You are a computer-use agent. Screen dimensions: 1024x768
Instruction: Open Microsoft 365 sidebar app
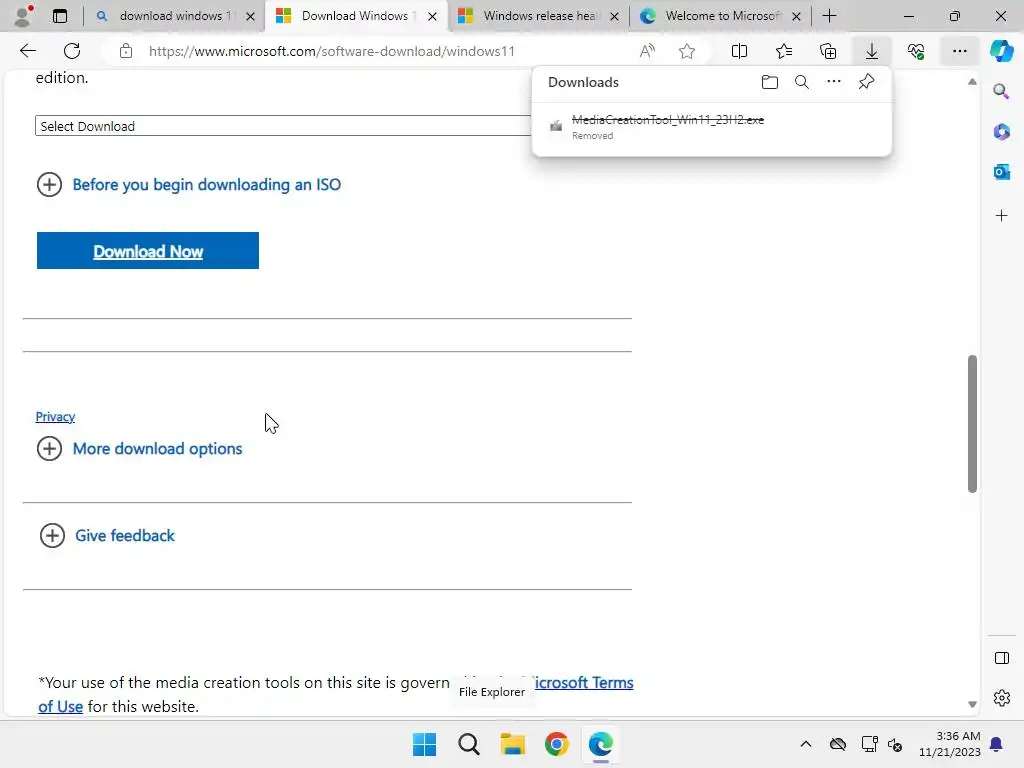click(x=1001, y=131)
